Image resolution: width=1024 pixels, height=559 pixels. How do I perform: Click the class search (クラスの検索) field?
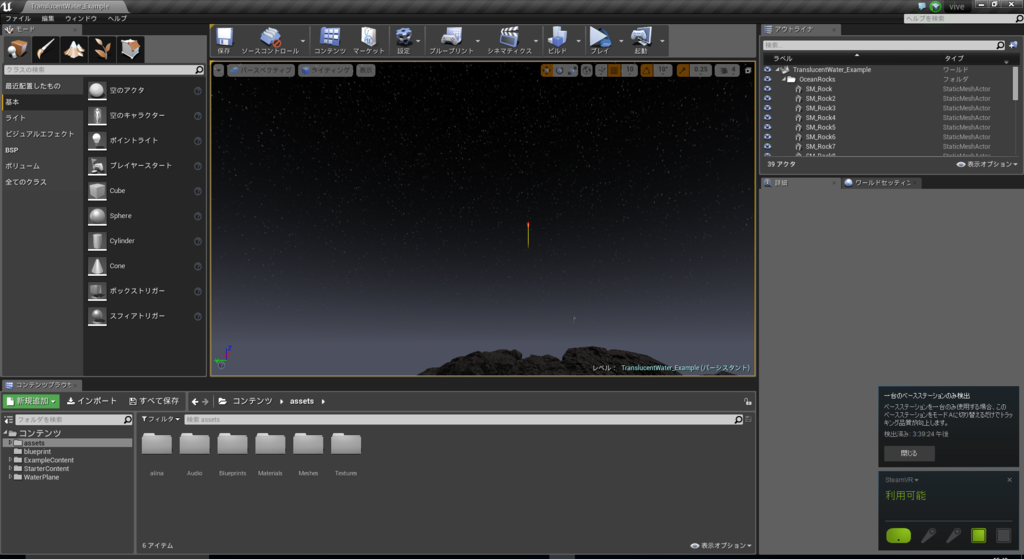pos(104,69)
